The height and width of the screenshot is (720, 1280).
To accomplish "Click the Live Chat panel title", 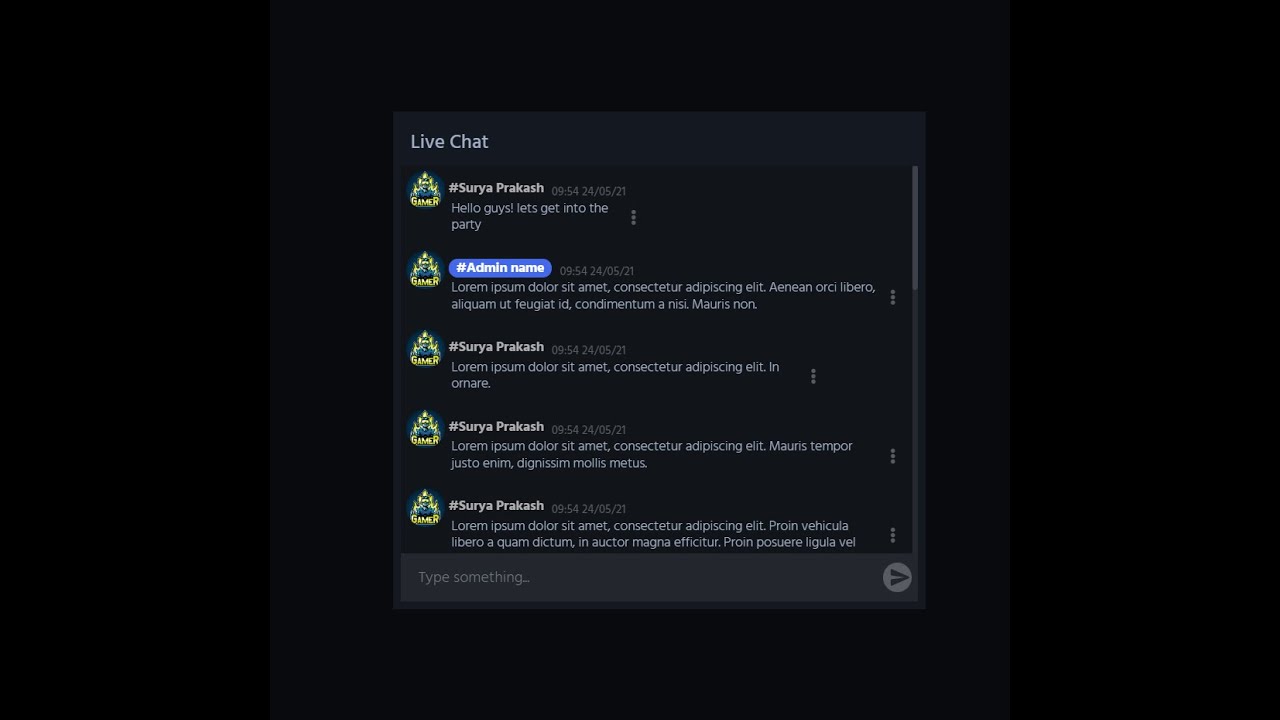I will [x=449, y=142].
